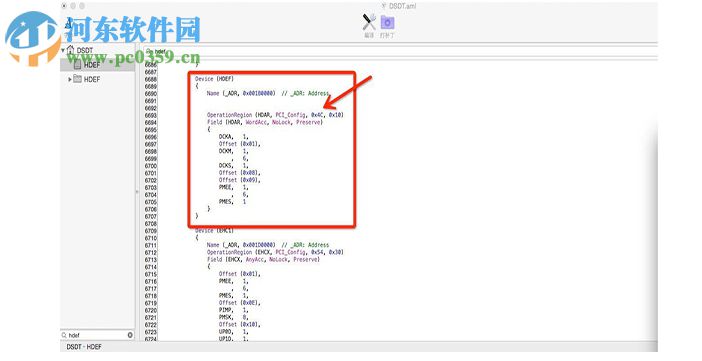Collapse the DSDT tree node
This screenshot has width=702, height=361.
(x=63, y=50)
